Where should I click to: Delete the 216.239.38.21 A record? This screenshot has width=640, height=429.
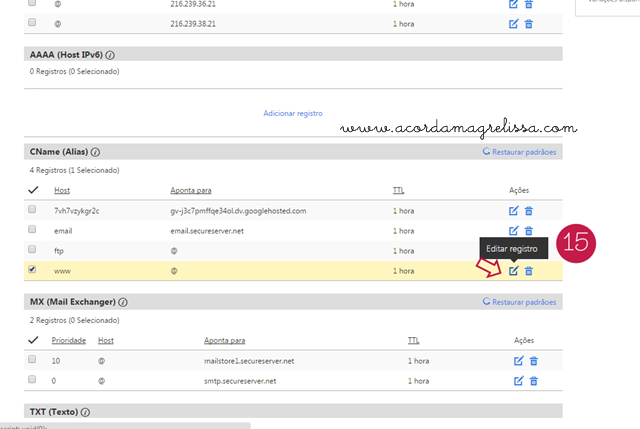click(x=529, y=24)
